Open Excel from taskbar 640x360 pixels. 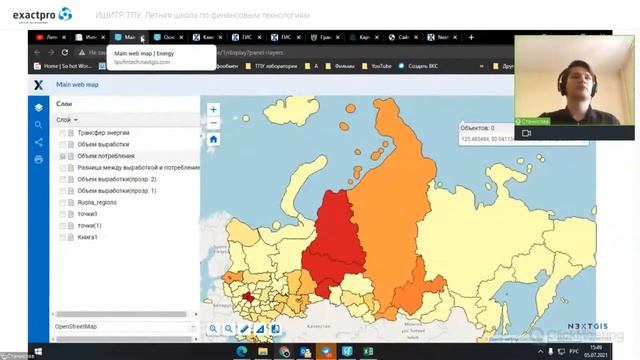(x=368, y=351)
